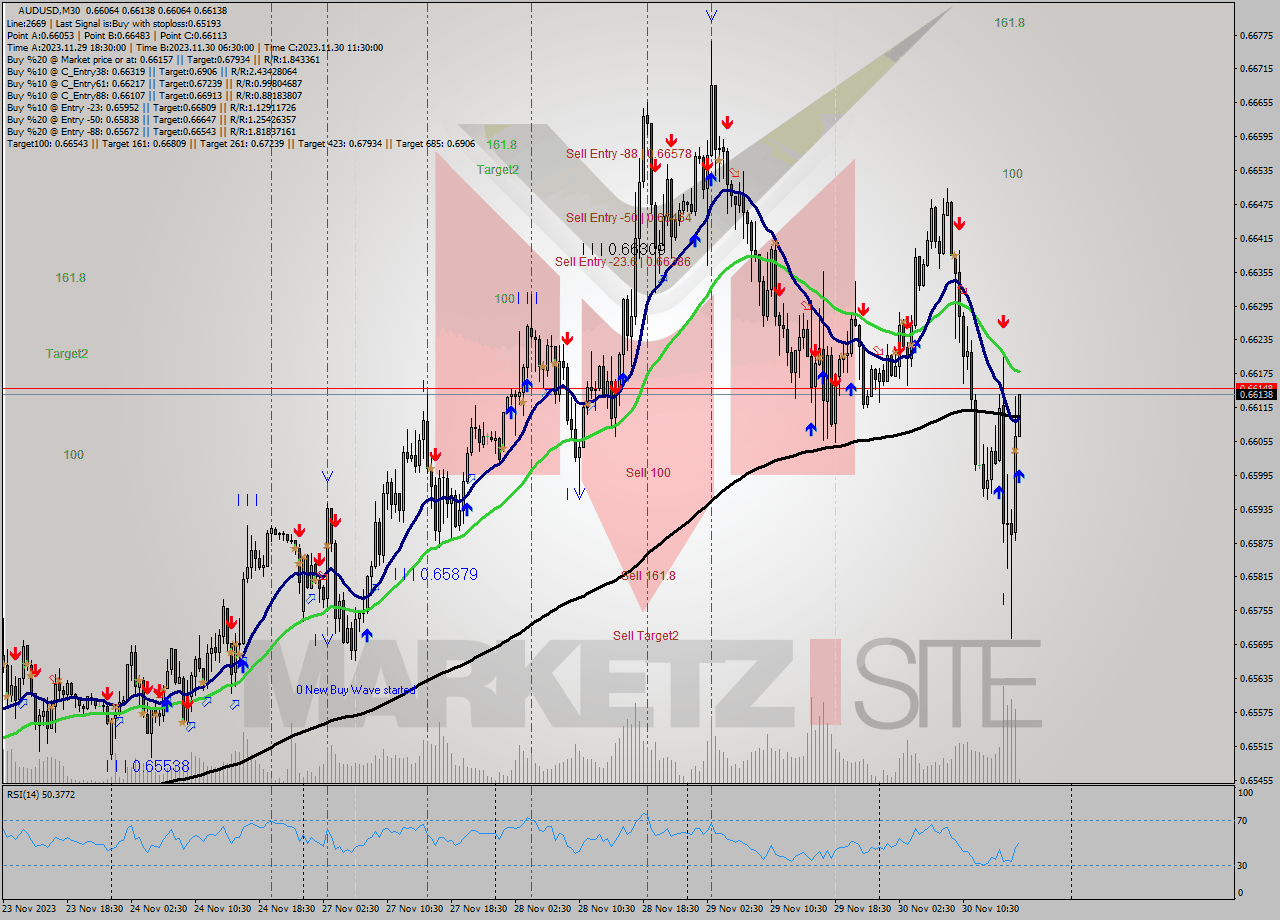Click the 0.65755 price axis label
This screenshot has height=920, width=1280.
(x=1255, y=611)
